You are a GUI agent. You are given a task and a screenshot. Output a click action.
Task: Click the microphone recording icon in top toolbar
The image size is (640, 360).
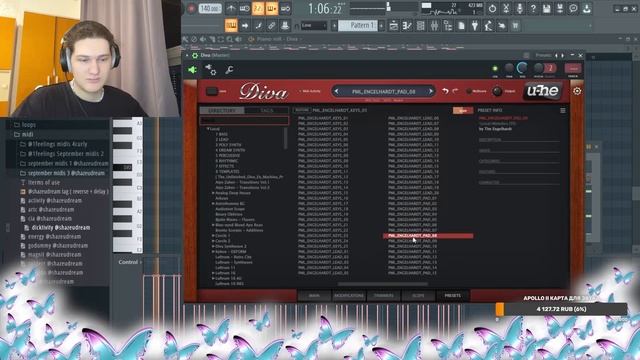tap(520, 8)
